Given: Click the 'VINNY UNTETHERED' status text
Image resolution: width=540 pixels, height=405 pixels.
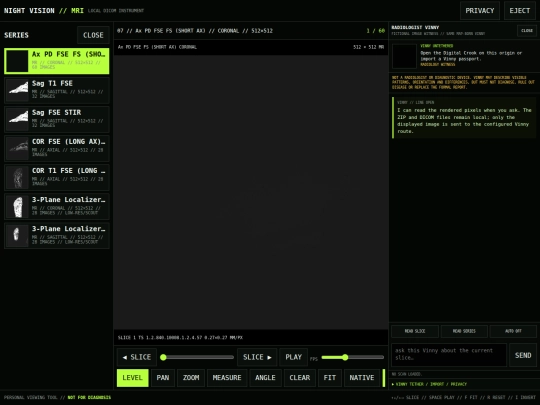Looking at the screenshot, I should click(x=437, y=46).
